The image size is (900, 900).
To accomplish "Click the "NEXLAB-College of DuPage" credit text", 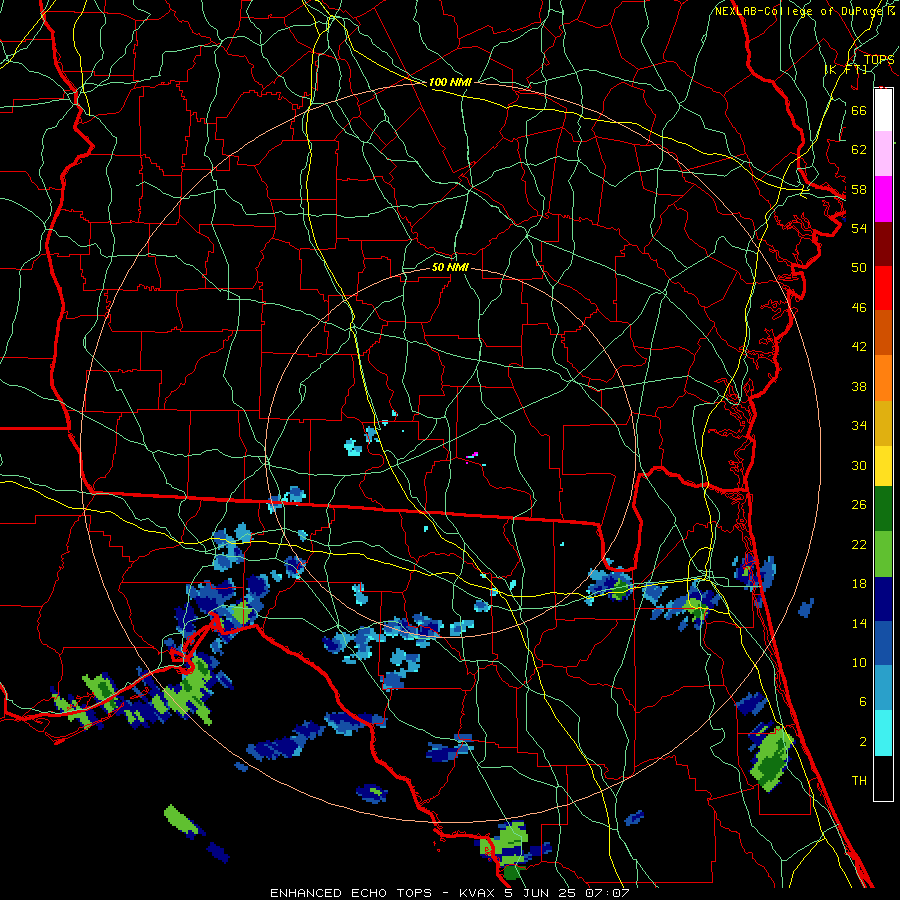I will tap(799, 11).
